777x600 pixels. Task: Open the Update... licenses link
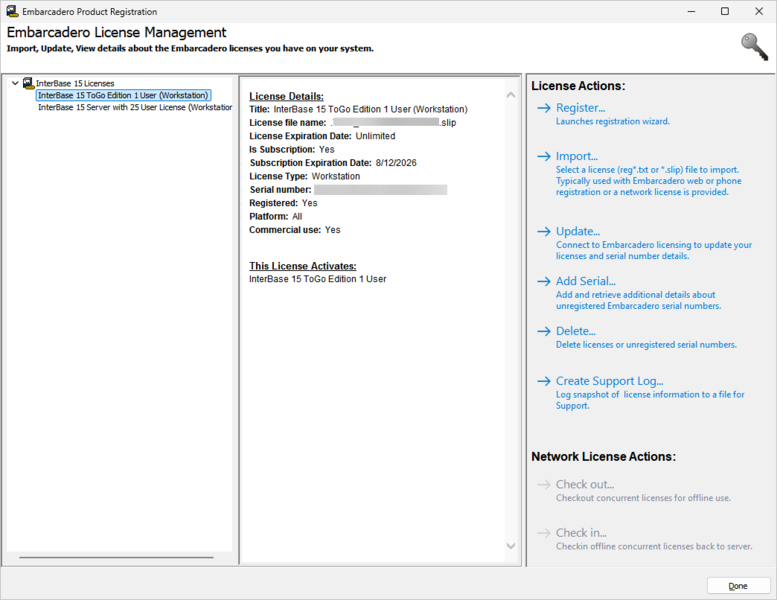578,231
